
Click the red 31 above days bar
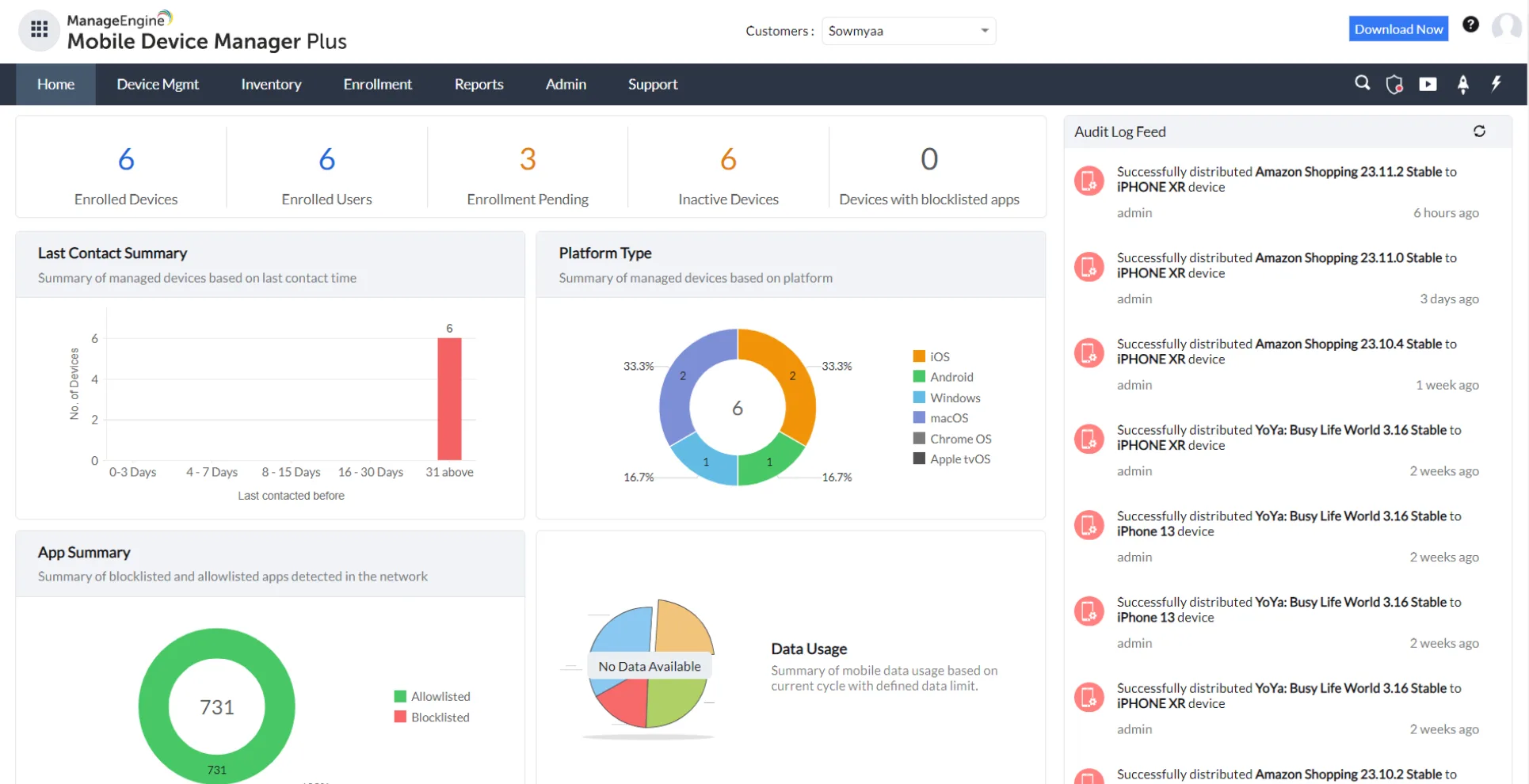click(x=449, y=399)
